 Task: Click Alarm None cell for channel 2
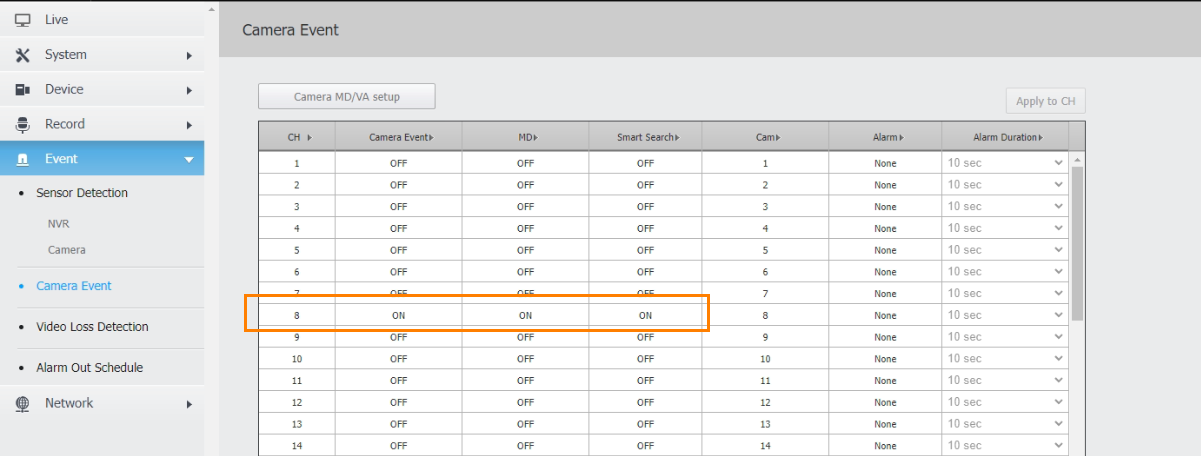pyautogui.click(x=885, y=185)
